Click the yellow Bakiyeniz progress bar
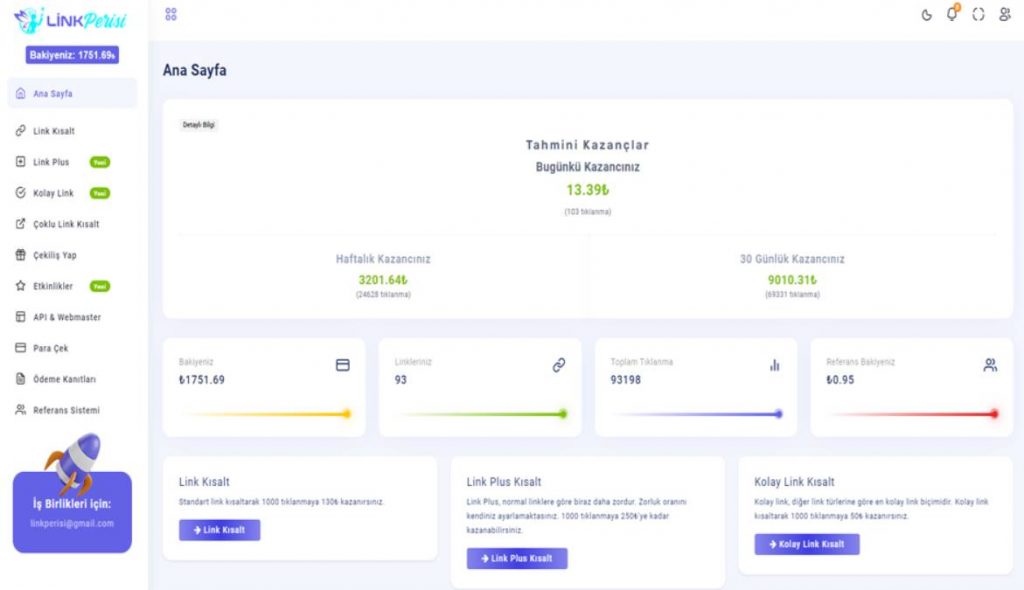Screen dimensions: 1024x590 tap(264, 414)
